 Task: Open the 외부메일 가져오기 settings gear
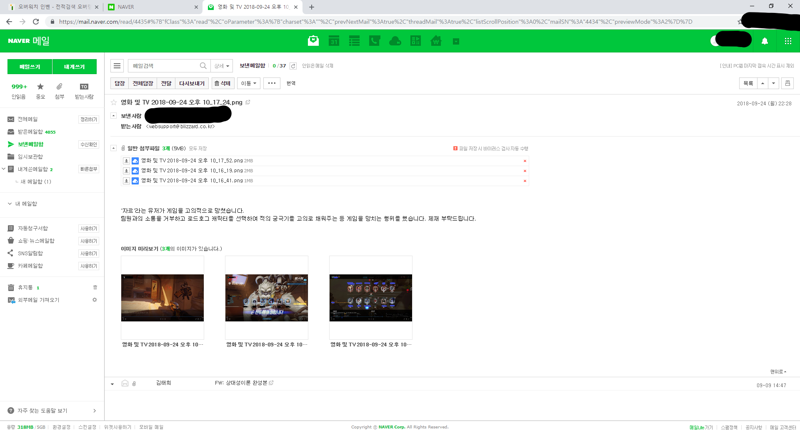click(94, 300)
